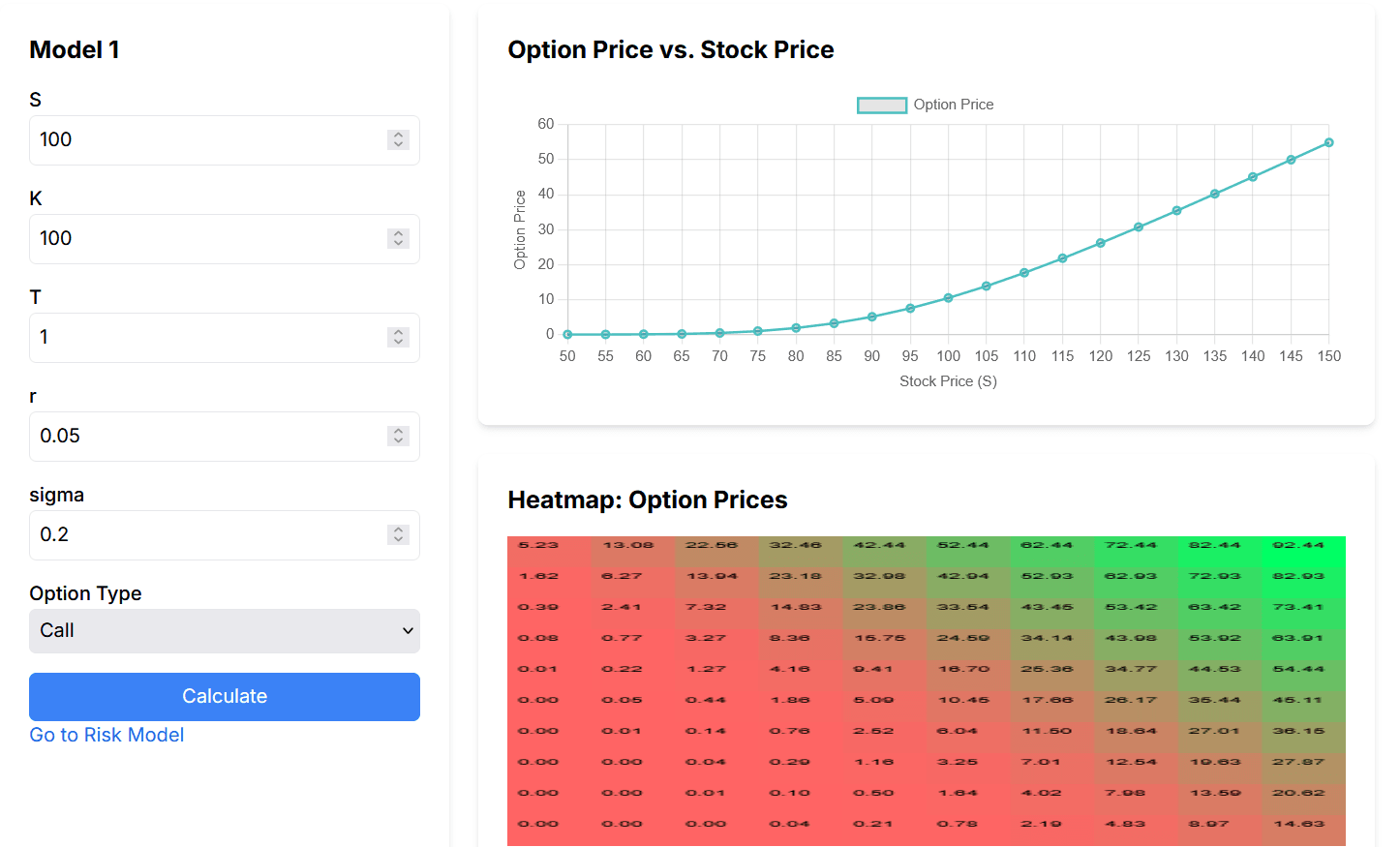The height and width of the screenshot is (847, 1400).
Task: Click the upper stepper arrow on the sigma field
Action: (x=398, y=529)
